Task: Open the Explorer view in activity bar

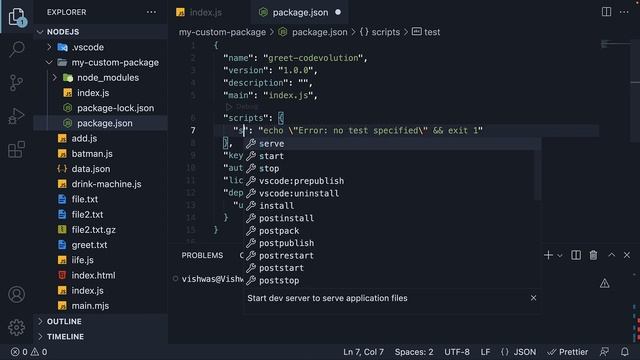Action: (x=17, y=16)
